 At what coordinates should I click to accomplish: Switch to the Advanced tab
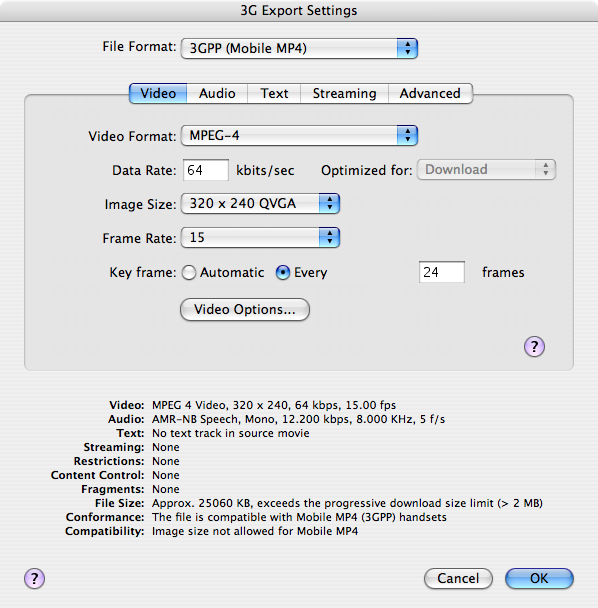(x=430, y=93)
